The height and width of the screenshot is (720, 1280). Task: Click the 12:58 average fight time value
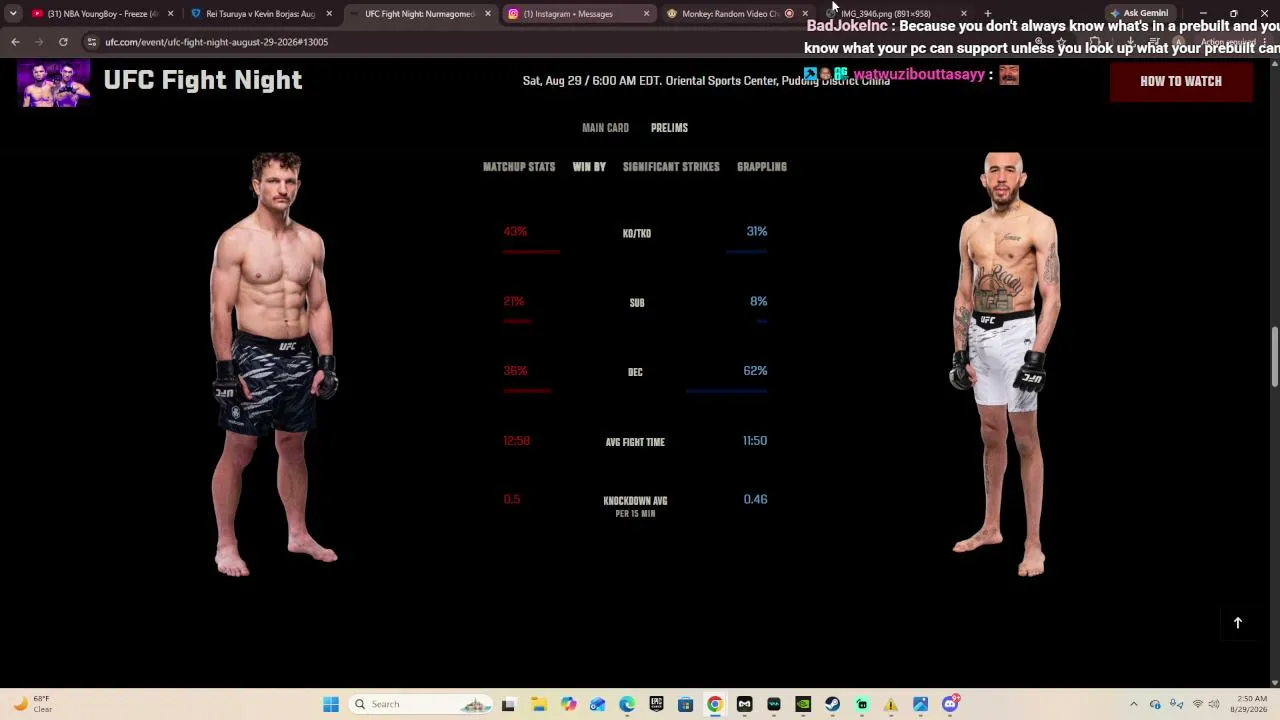click(517, 441)
